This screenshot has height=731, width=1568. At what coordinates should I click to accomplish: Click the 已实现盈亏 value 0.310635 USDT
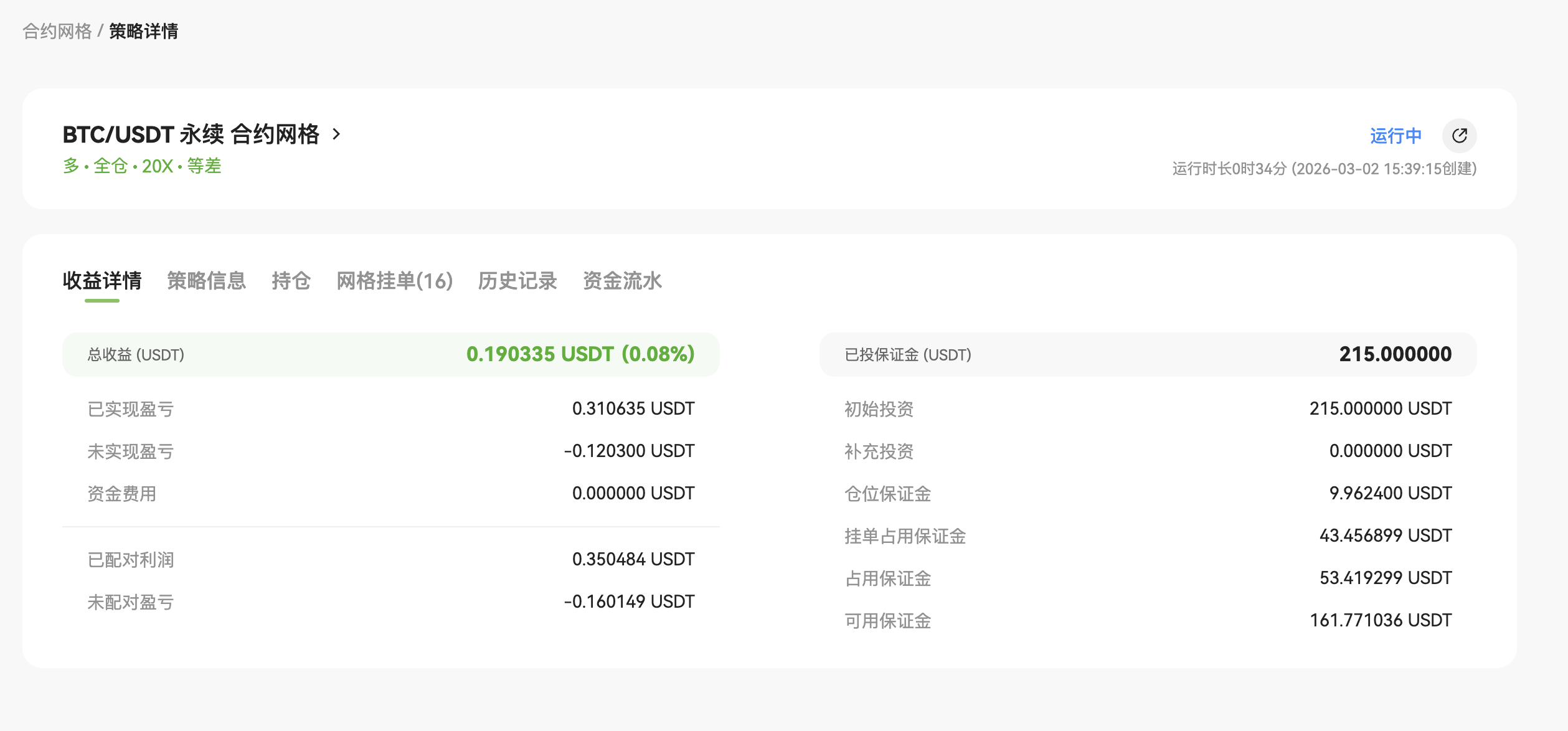[633, 408]
